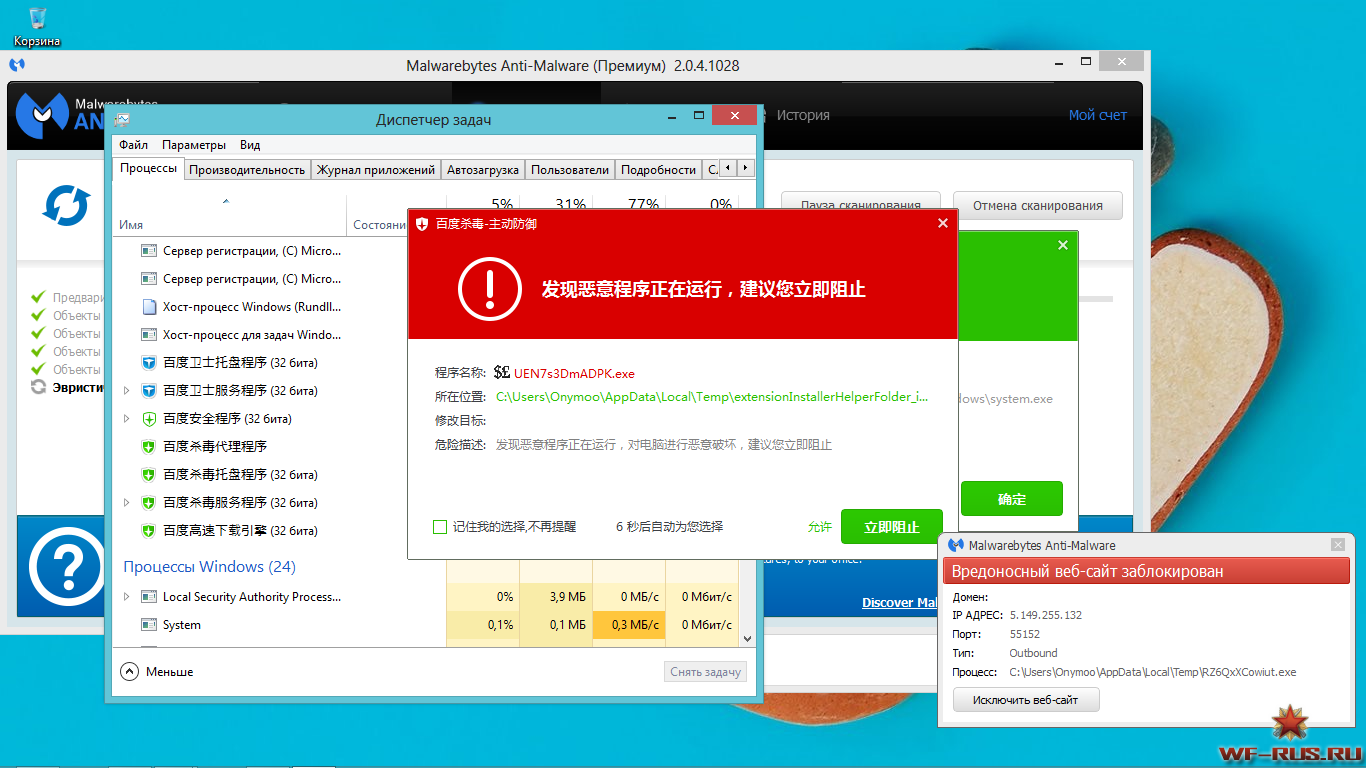Viewport: 1366px width, 768px height.
Task: Click the Outbound type value
Action: (1033, 654)
